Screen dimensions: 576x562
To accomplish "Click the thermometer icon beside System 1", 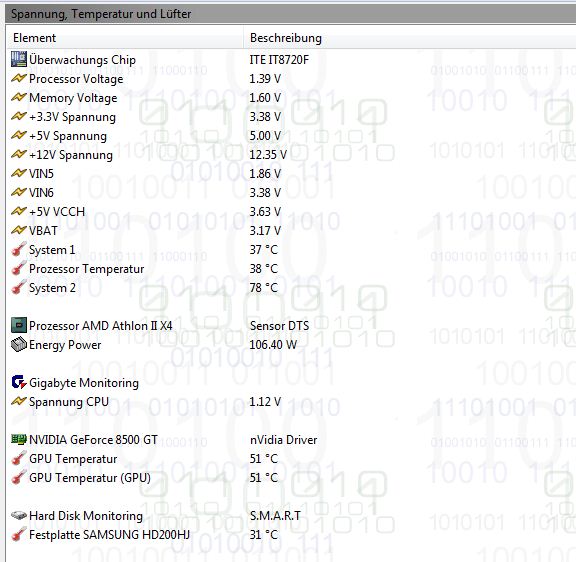I will [x=19, y=249].
